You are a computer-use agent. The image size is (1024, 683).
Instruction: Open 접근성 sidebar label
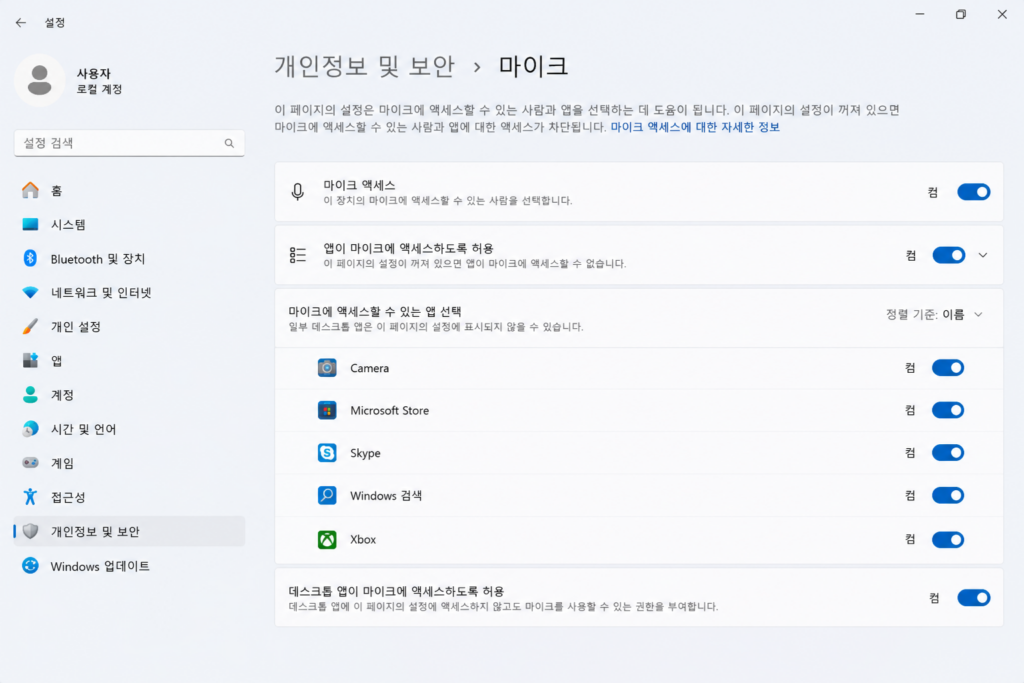tap(68, 497)
